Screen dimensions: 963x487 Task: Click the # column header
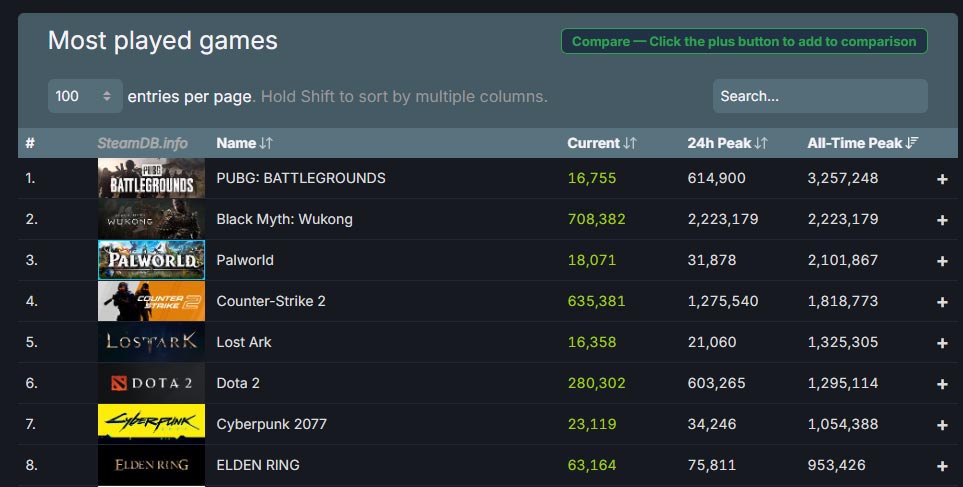(30, 143)
